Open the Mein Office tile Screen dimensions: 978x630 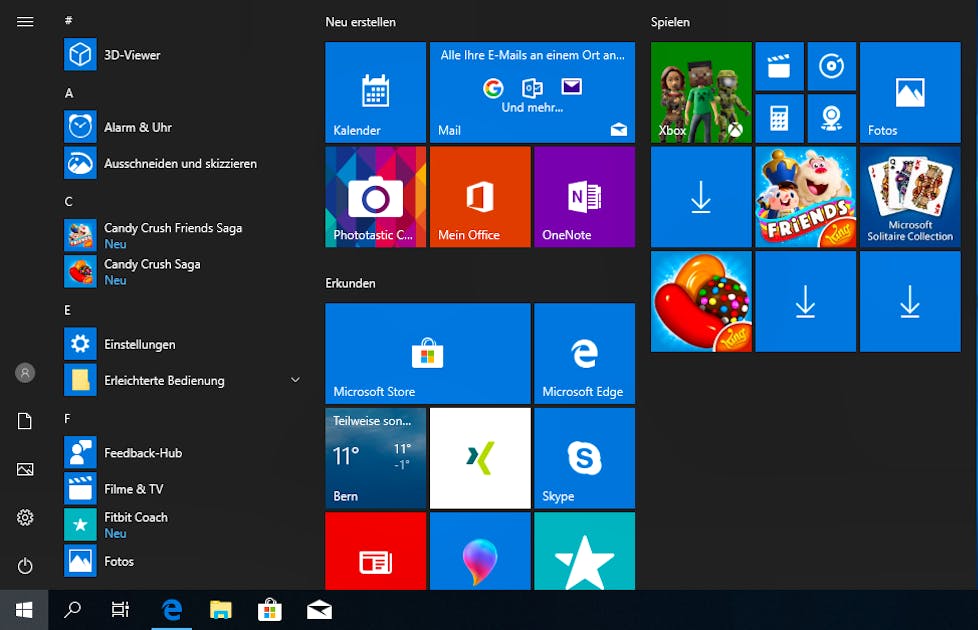[x=480, y=197]
